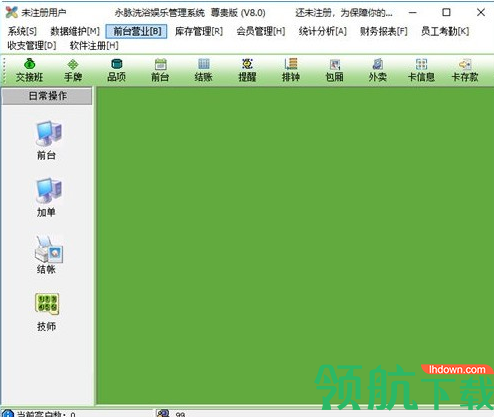The image size is (494, 417).
Task: Open the 库存管理[R] menu
Action: click(199, 31)
